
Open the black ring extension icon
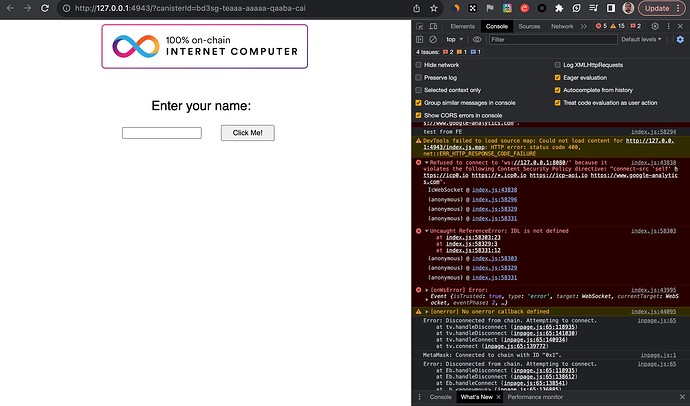(x=542, y=8)
